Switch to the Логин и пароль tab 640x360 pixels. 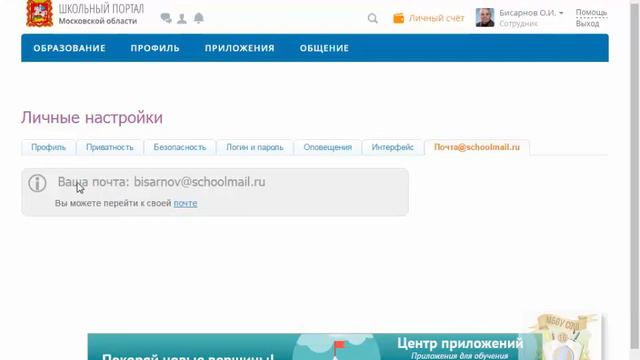[255, 147]
